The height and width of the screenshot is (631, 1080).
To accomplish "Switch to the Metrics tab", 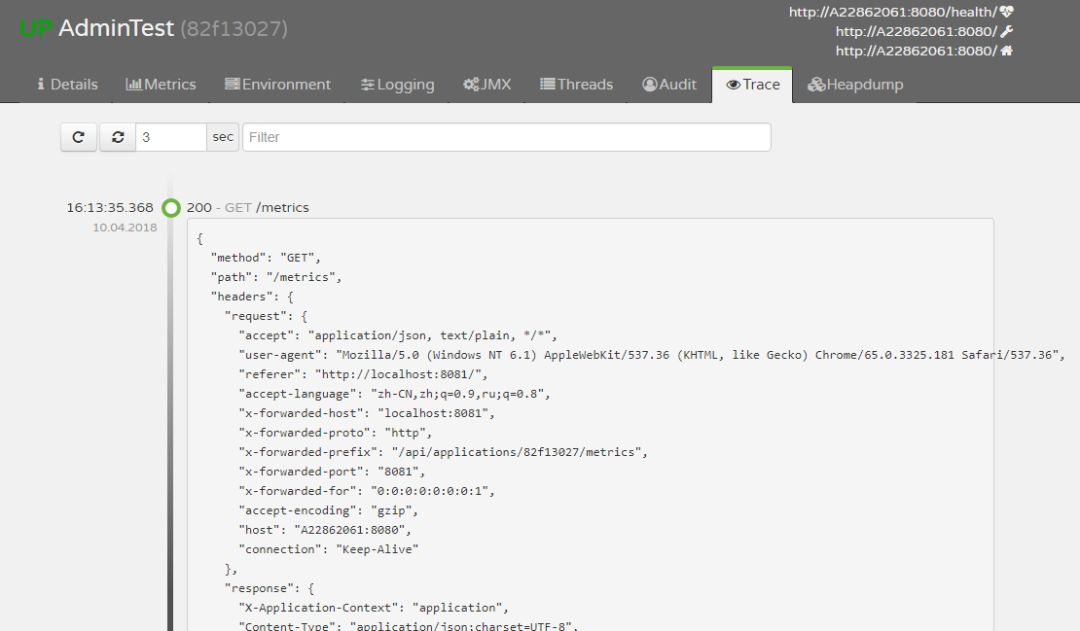I will (x=160, y=85).
